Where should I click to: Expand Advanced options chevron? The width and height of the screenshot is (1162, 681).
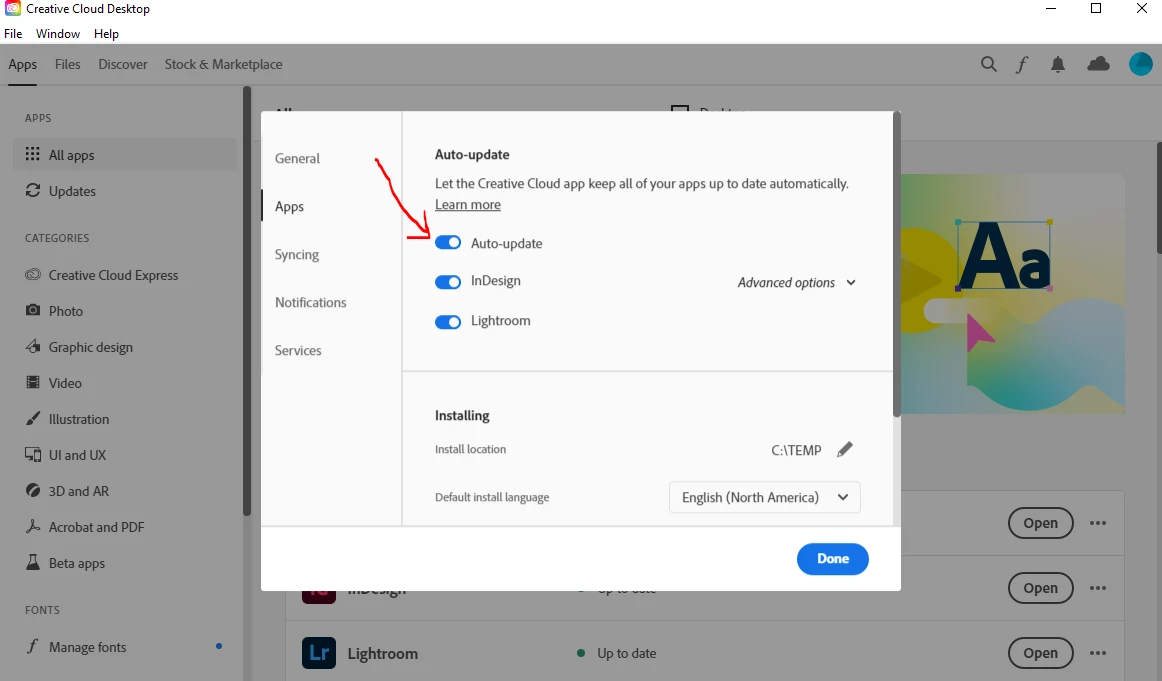coord(851,282)
